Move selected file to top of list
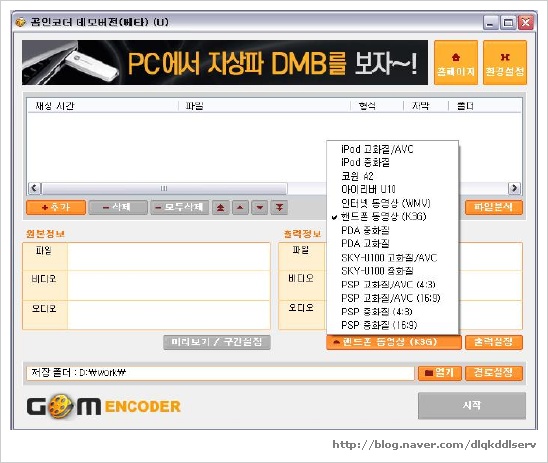The image size is (548, 463). (x=220, y=208)
